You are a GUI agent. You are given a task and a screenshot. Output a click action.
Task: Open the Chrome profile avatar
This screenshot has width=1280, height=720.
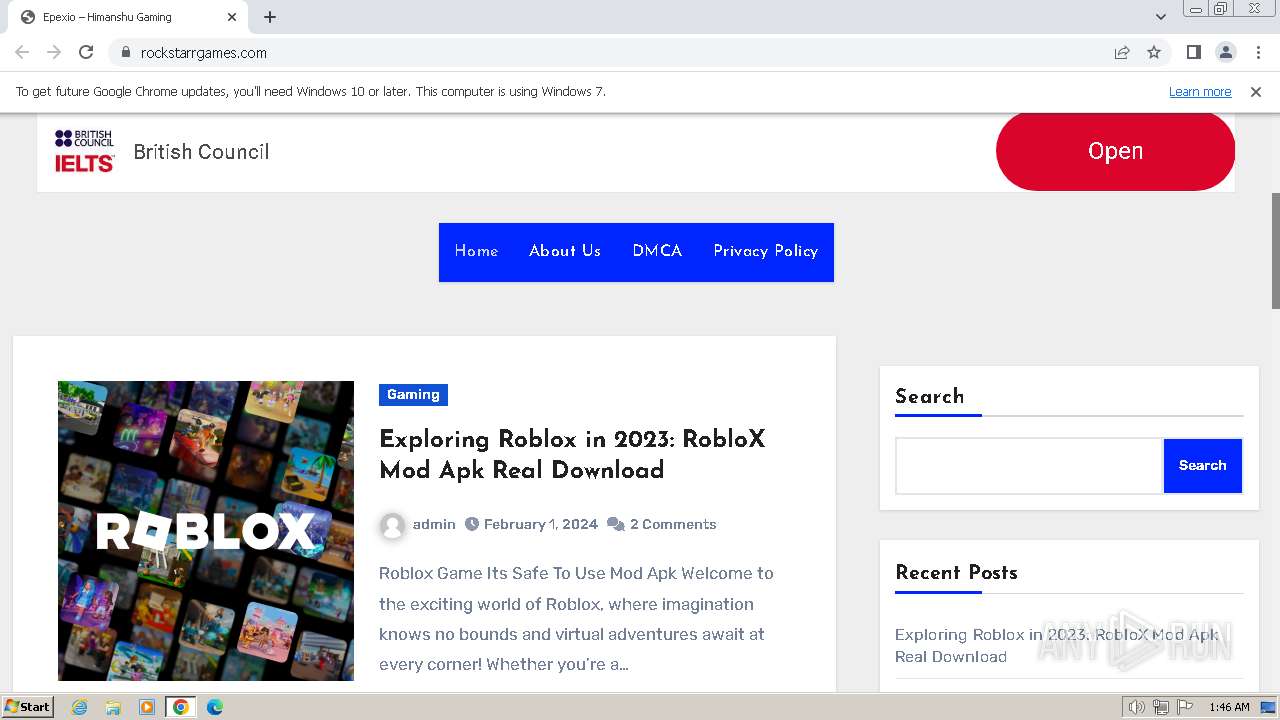[1225, 53]
